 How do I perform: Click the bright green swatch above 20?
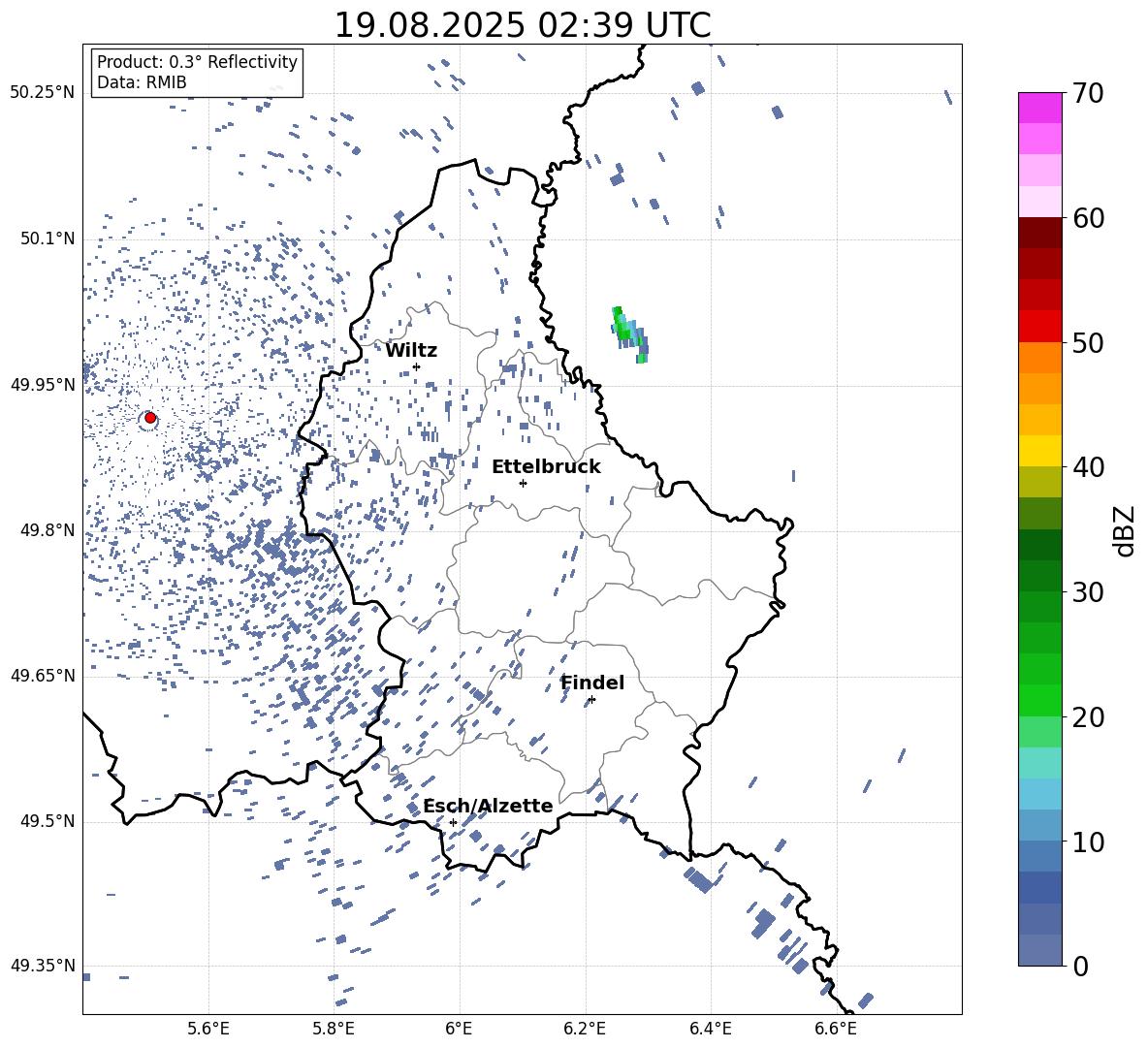click(1039, 700)
